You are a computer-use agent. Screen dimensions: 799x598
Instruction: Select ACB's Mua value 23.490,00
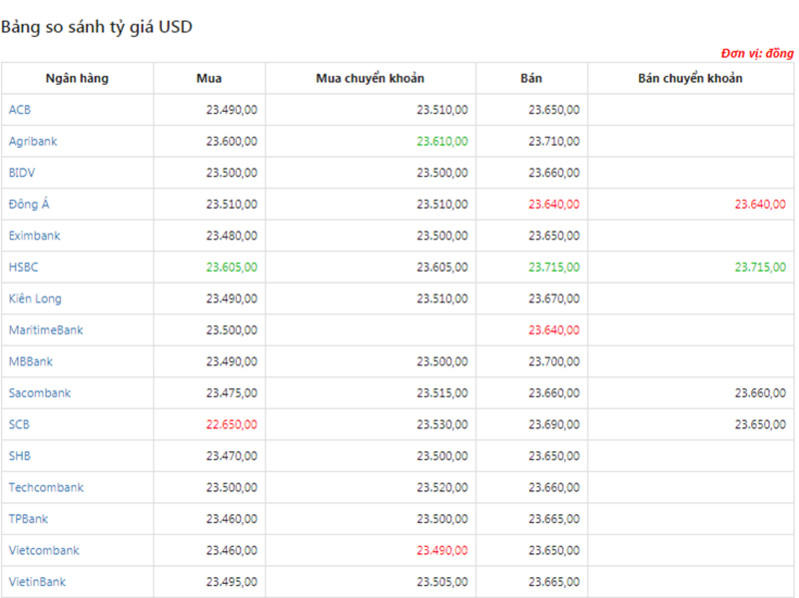(x=231, y=110)
